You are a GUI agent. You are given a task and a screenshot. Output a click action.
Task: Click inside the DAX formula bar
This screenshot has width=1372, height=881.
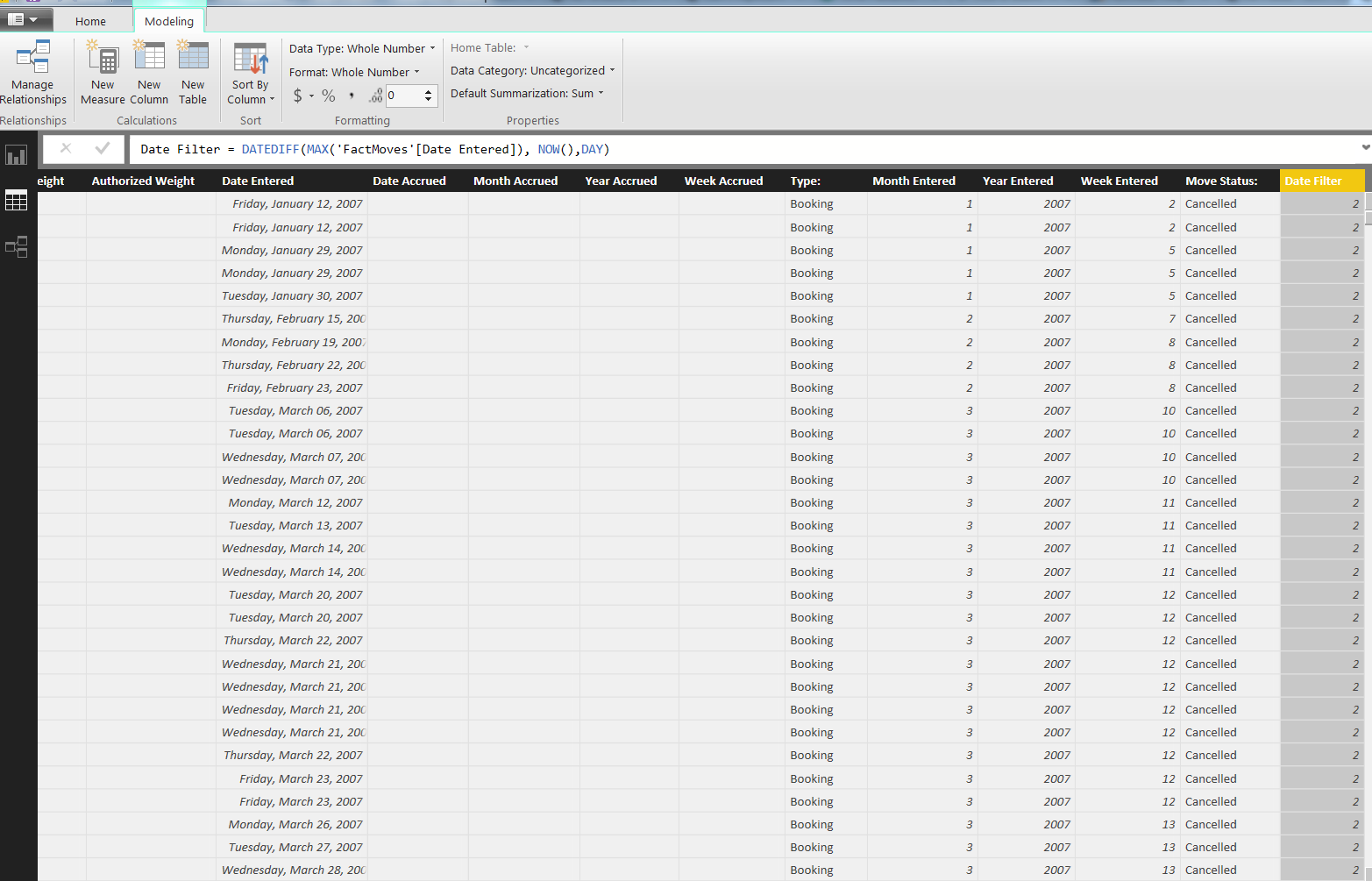pos(743,149)
